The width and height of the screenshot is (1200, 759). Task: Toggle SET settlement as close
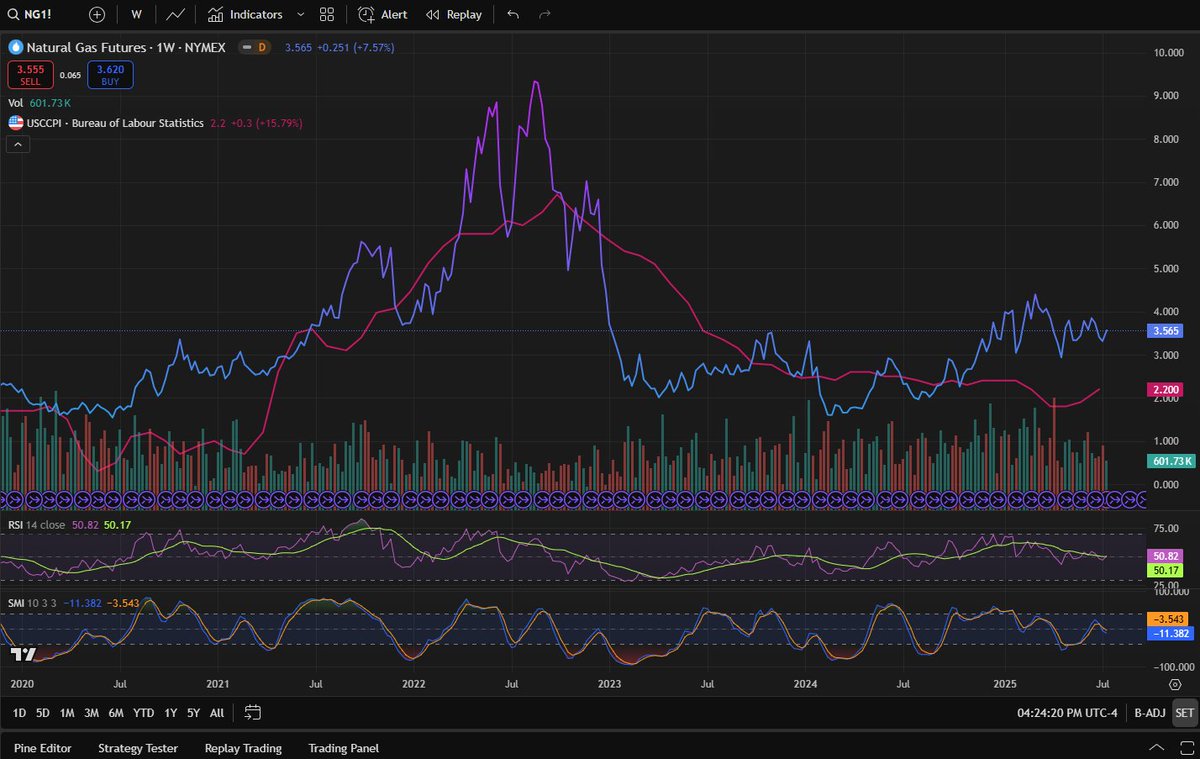pos(1184,713)
